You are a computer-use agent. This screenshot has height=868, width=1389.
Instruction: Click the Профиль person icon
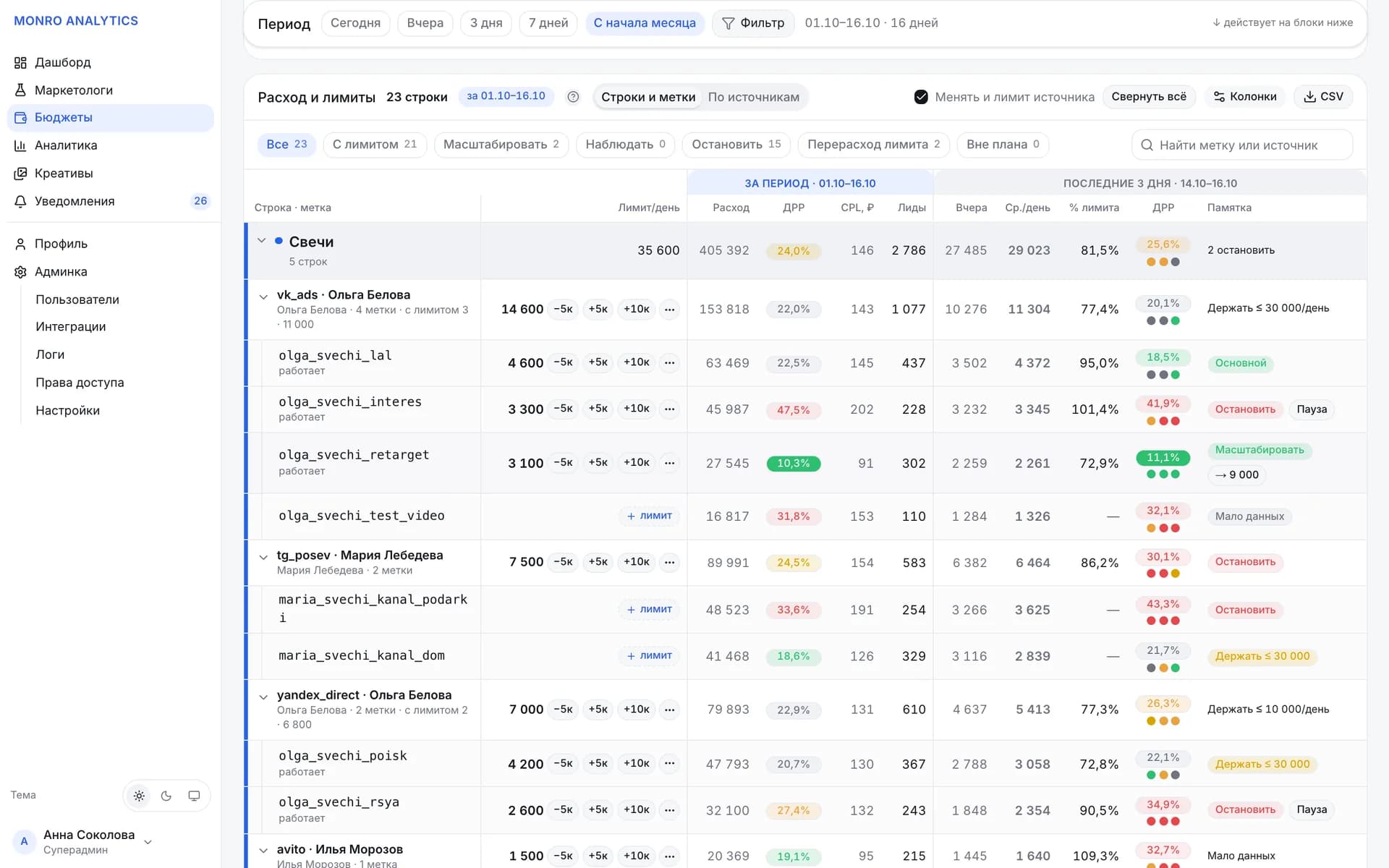tap(20, 244)
